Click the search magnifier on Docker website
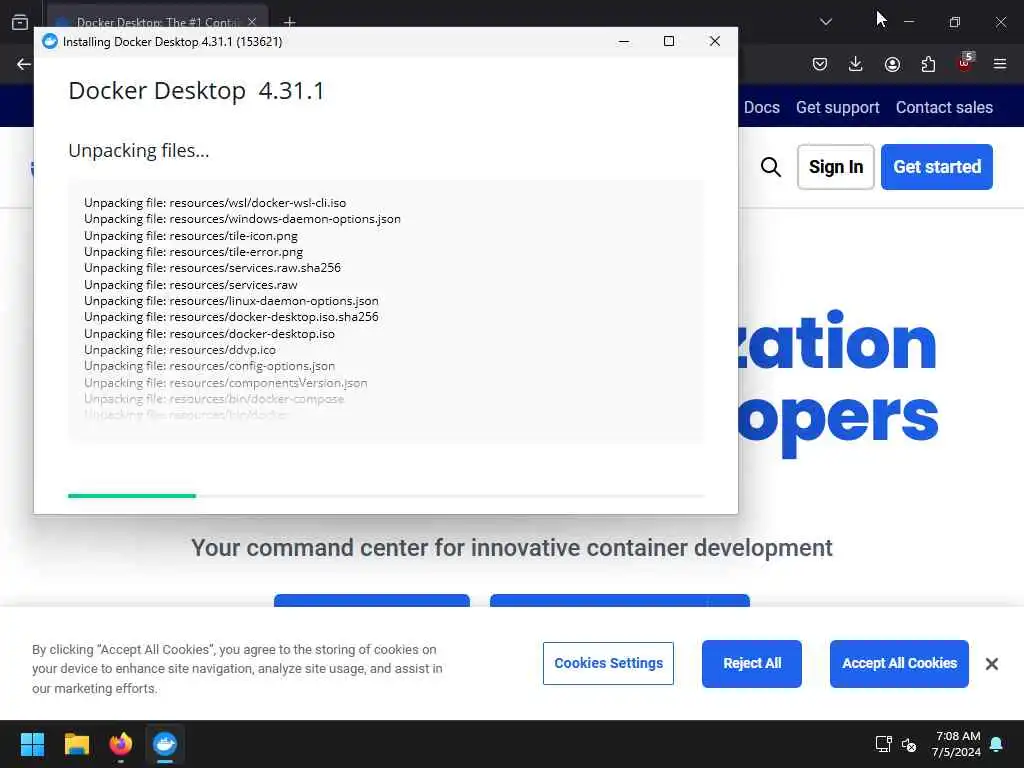 tap(771, 167)
